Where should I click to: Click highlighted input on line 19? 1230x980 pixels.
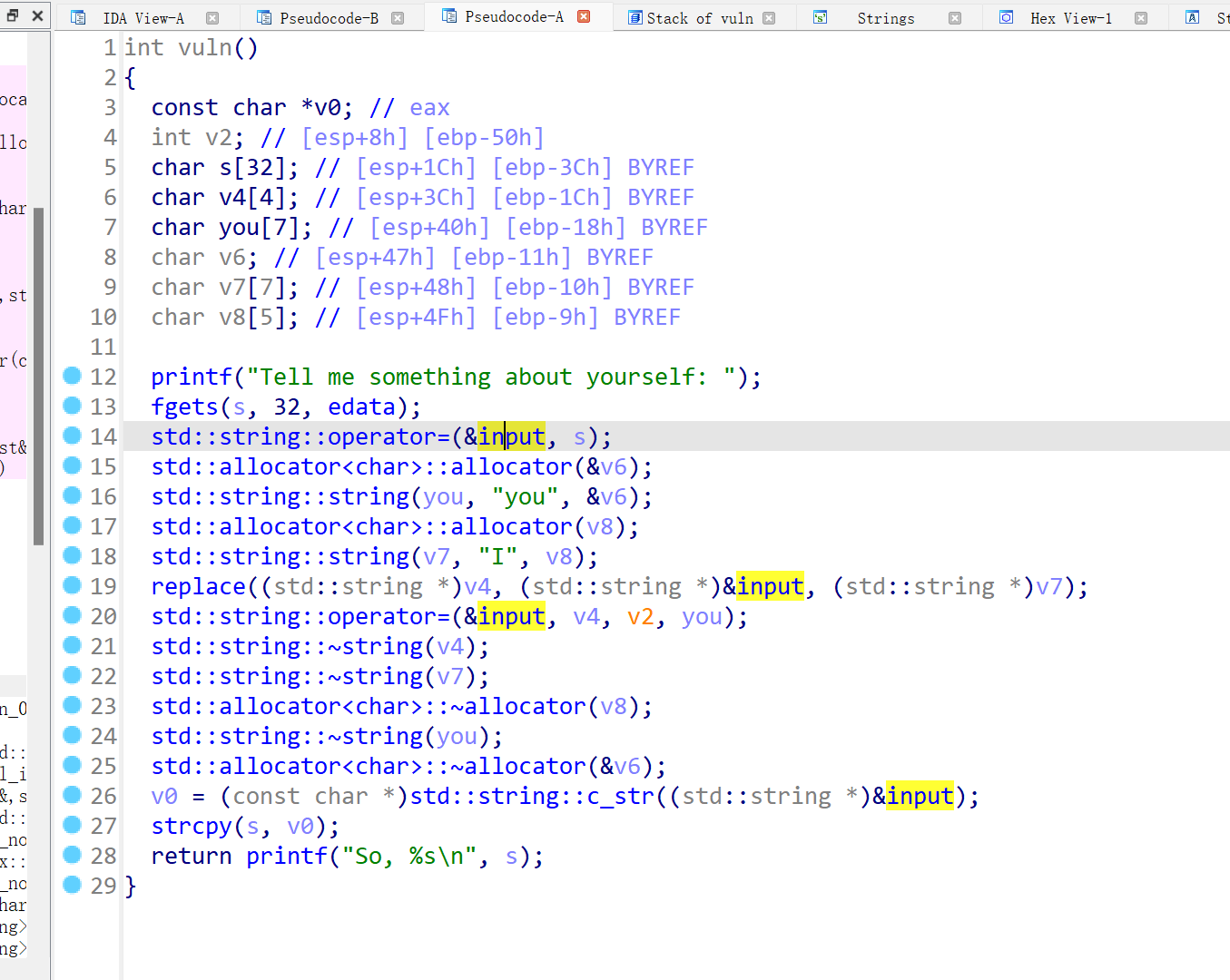click(770, 586)
